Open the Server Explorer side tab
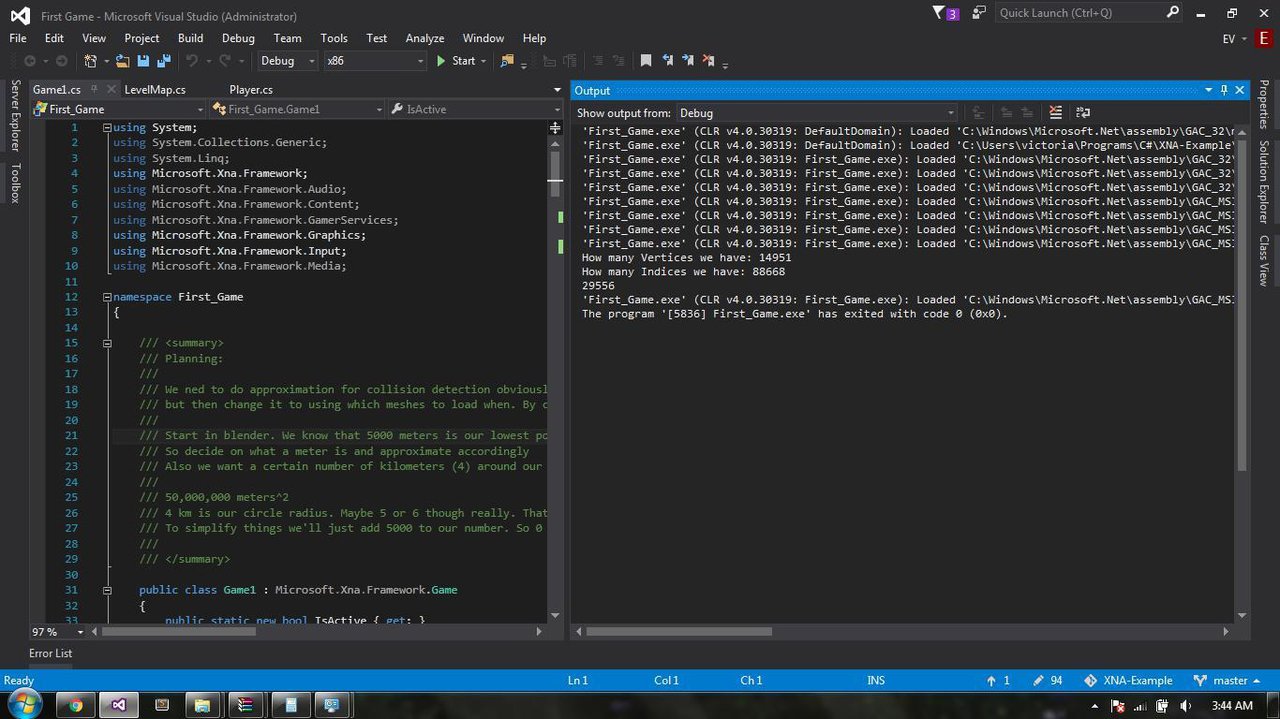The width and height of the screenshot is (1280, 719). [15, 116]
